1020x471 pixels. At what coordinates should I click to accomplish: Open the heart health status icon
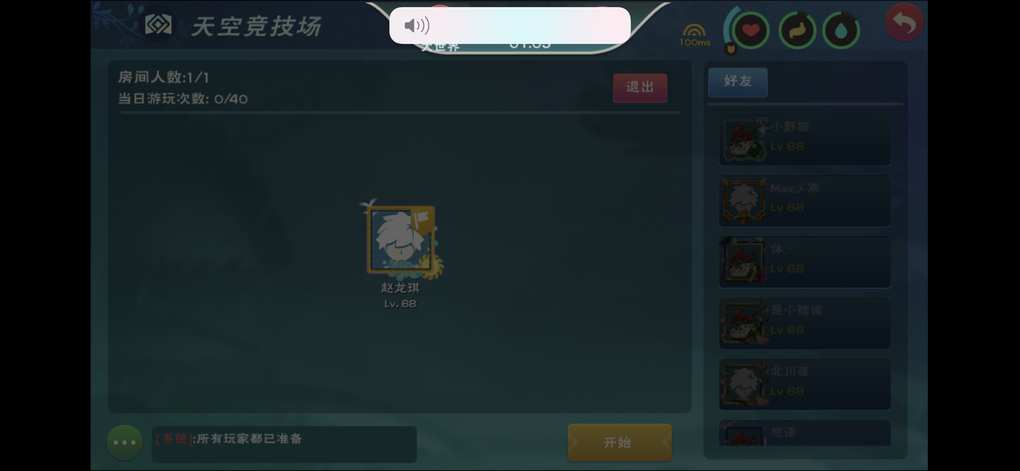[751, 30]
